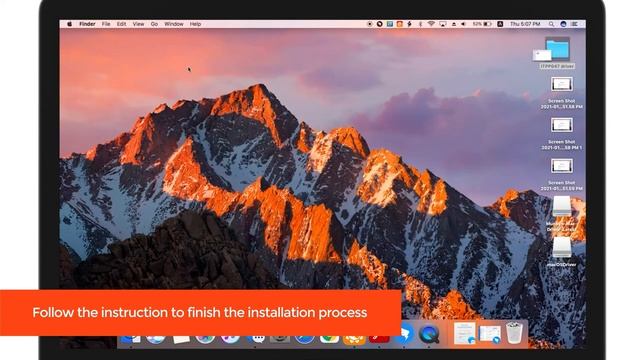Open the AirPlay display menu
640x360 pixels.
tap(443, 24)
